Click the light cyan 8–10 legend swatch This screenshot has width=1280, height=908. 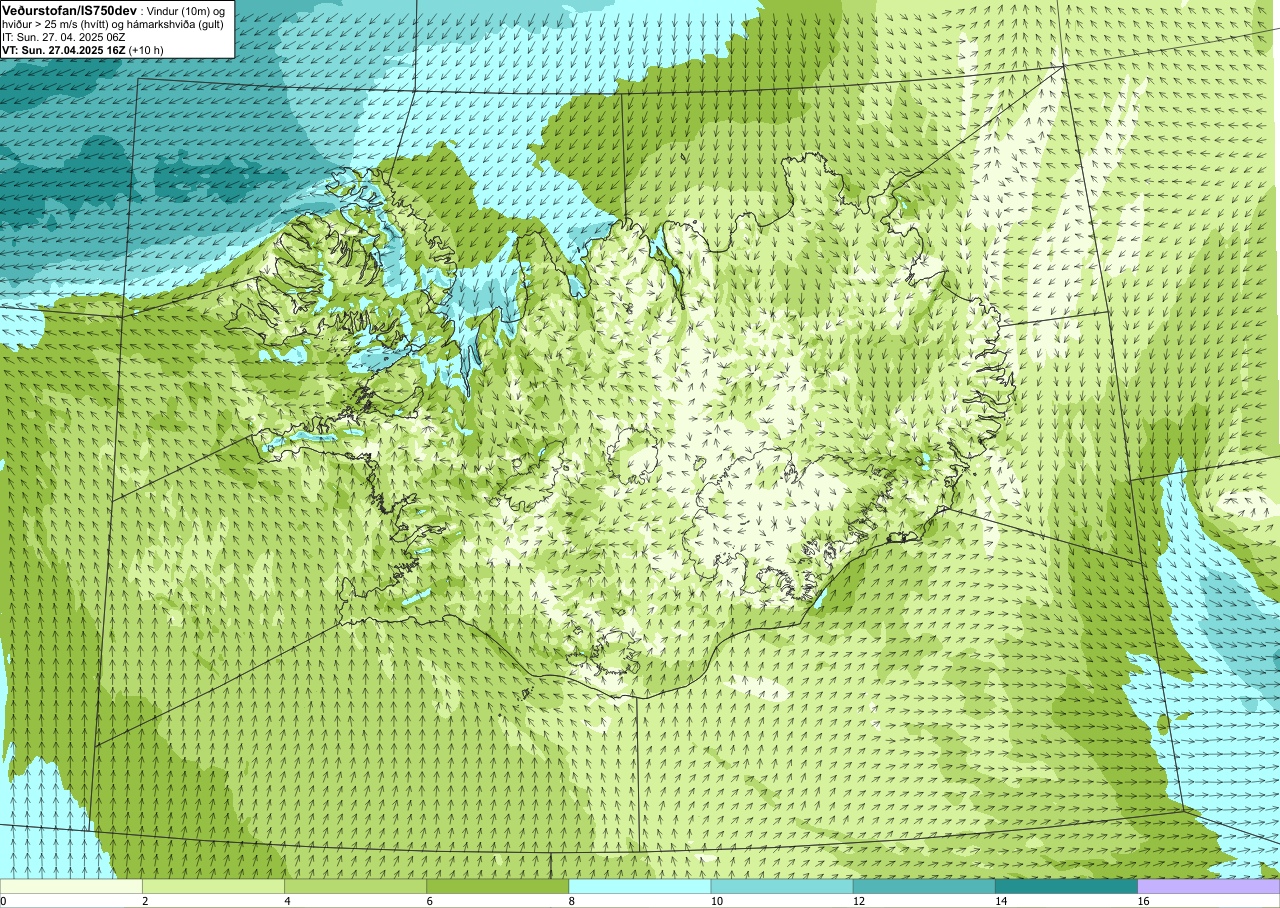point(639,886)
